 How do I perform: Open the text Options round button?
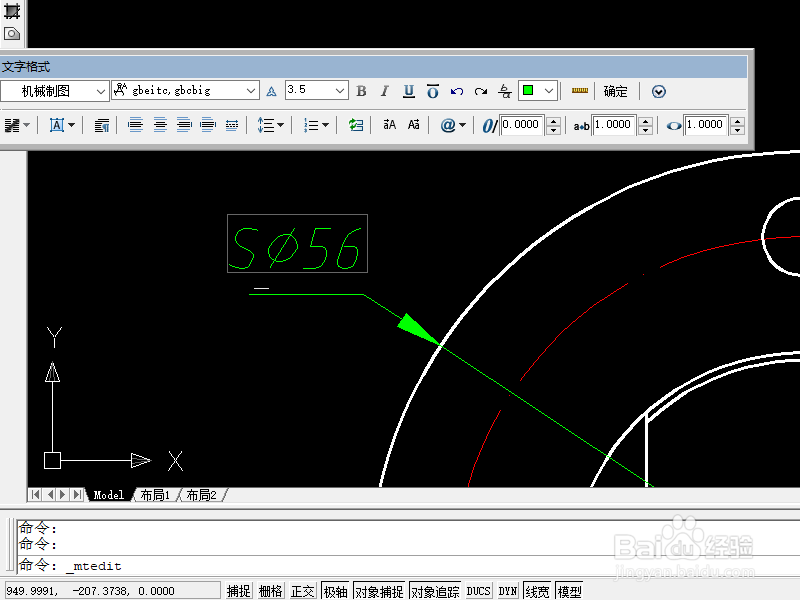(x=659, y=91)
